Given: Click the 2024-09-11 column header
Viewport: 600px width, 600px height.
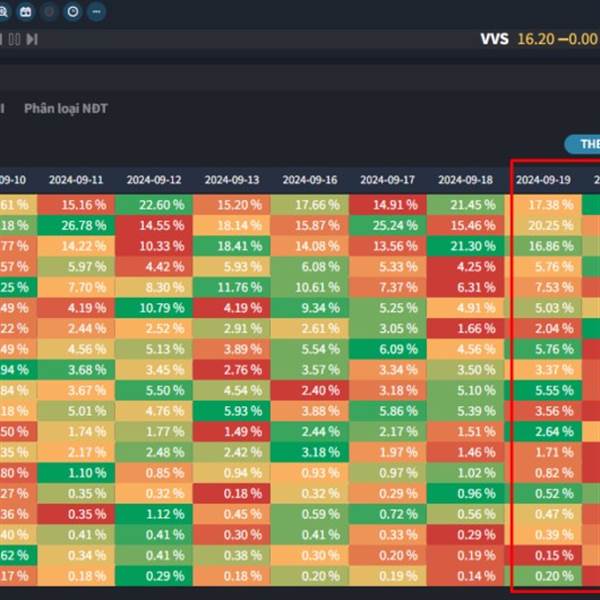Looking at the screenshot, I should pos(76,180).
